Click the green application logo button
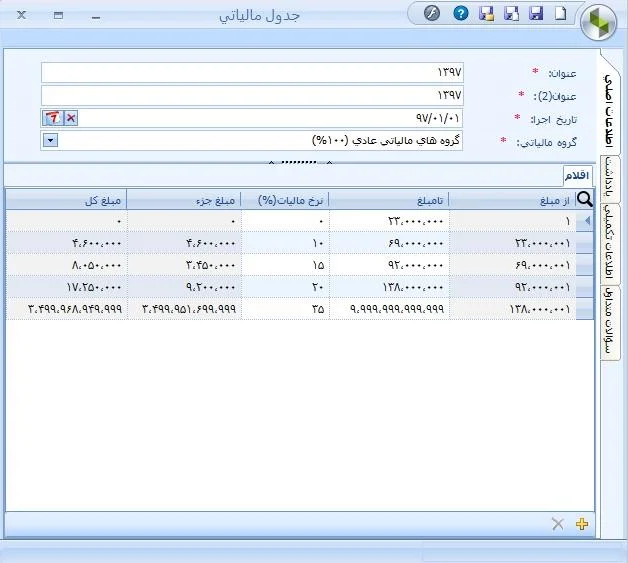 (600, 20)
